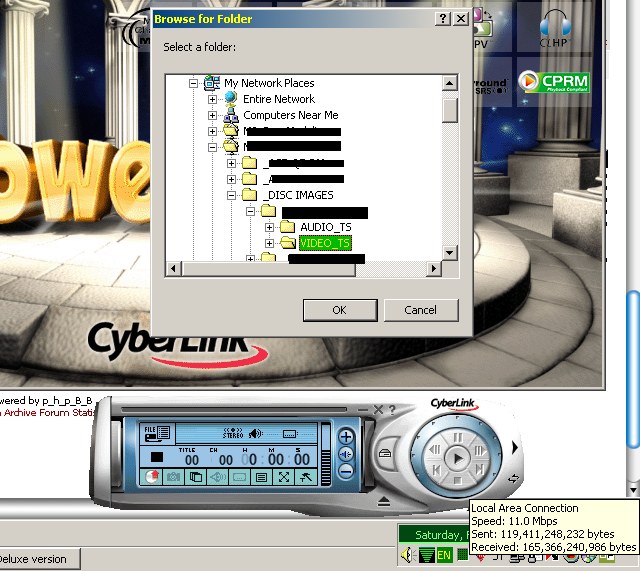Click the subtitle box indicator on display
The height and width of the screenshot is (571, 640).
(290, 434)
